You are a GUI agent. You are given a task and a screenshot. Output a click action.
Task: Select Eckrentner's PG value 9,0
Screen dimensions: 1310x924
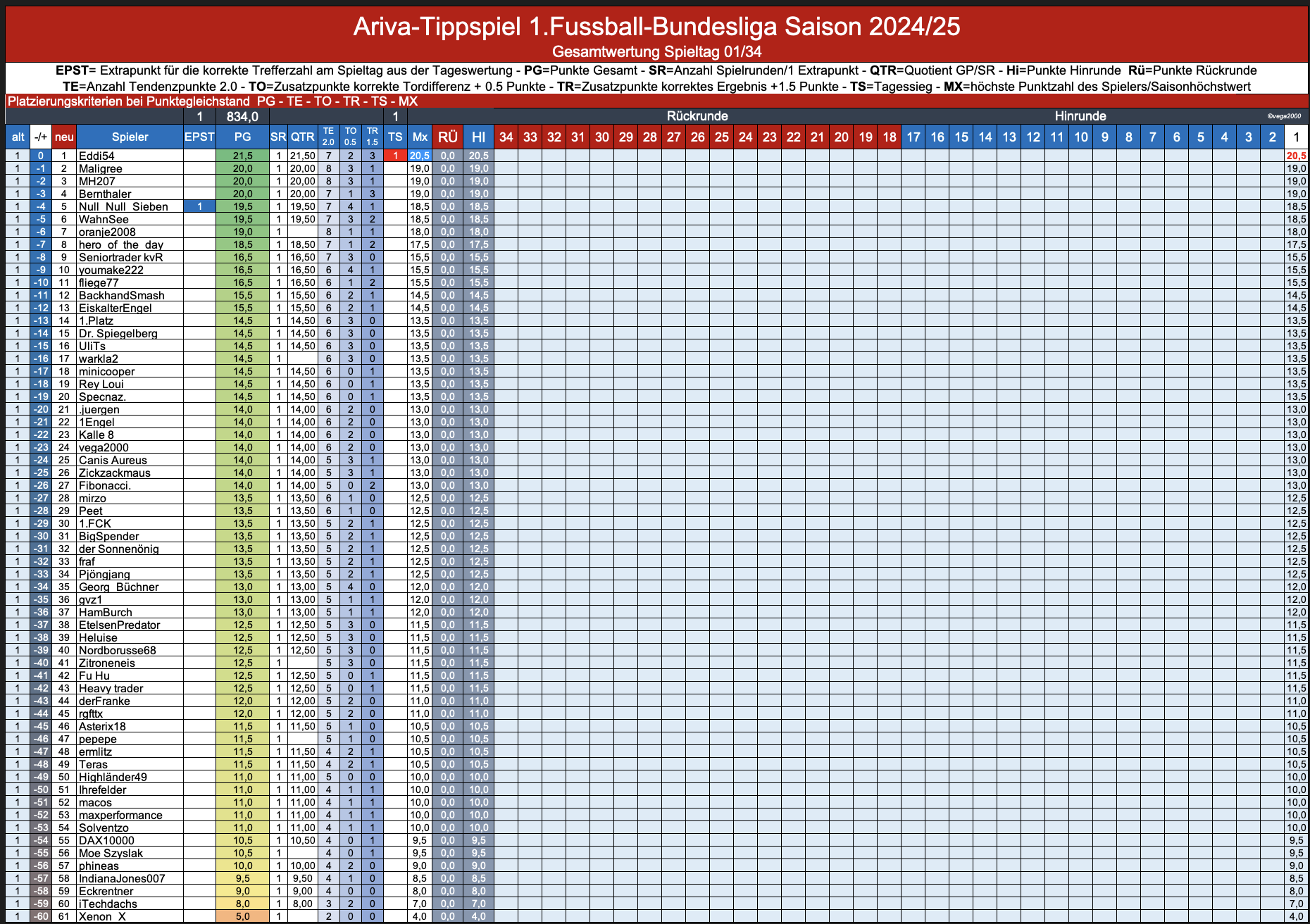[x=242, y=891]
